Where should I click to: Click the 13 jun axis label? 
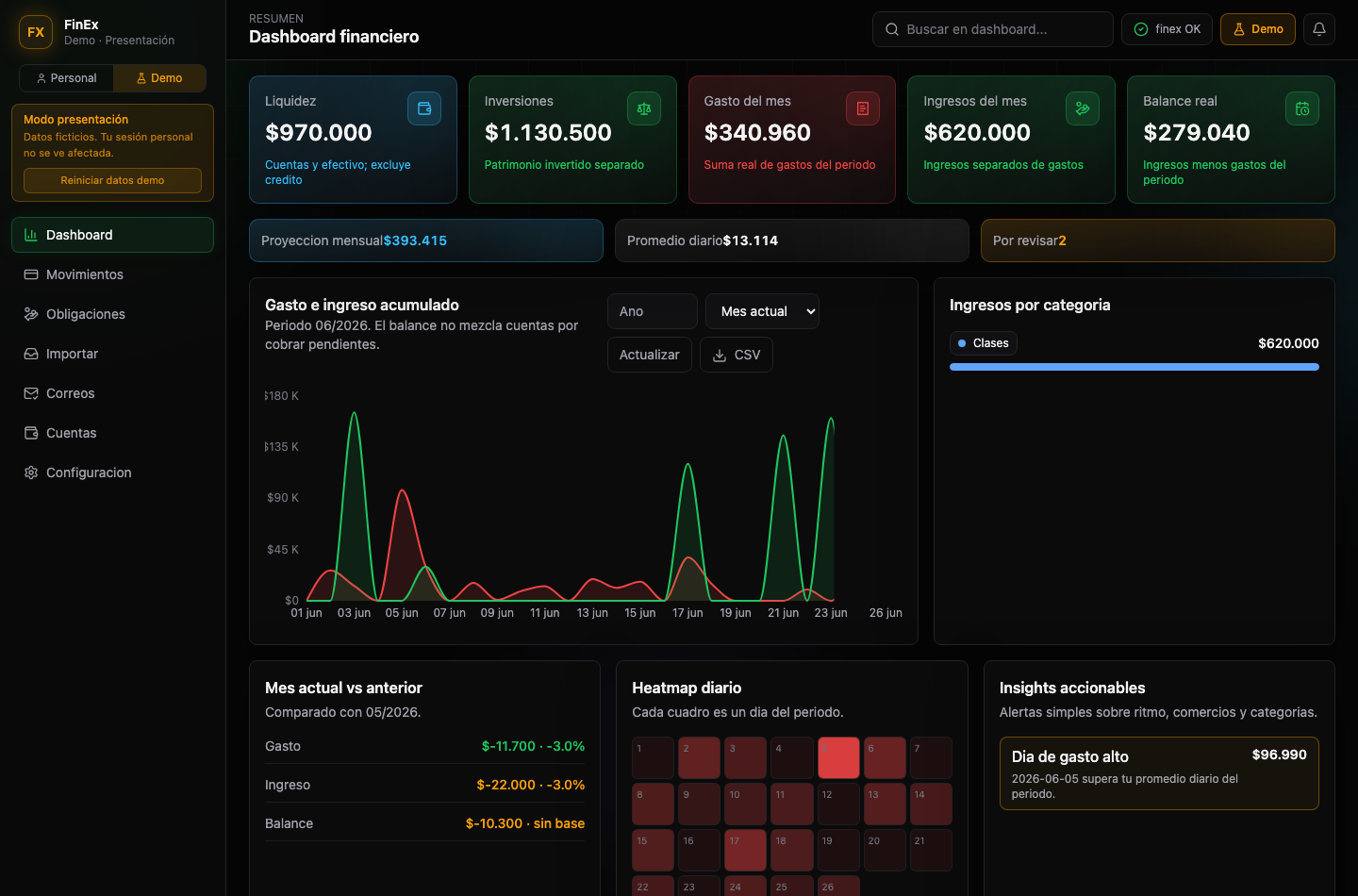tap(592, 613)
